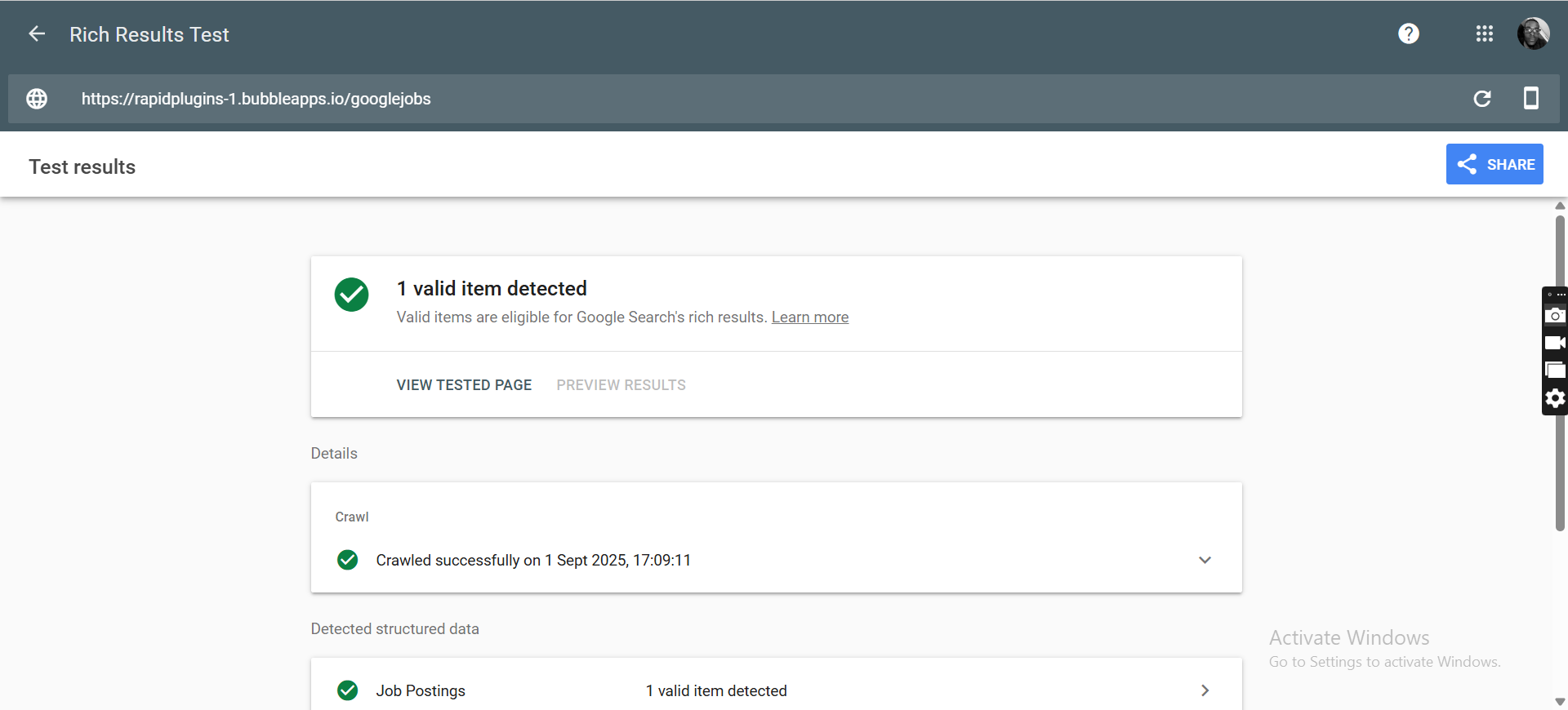The image size is (1568, 710).
Task: Follow the Learn more link
Action: pyautogui.click(x=809, y=317)
